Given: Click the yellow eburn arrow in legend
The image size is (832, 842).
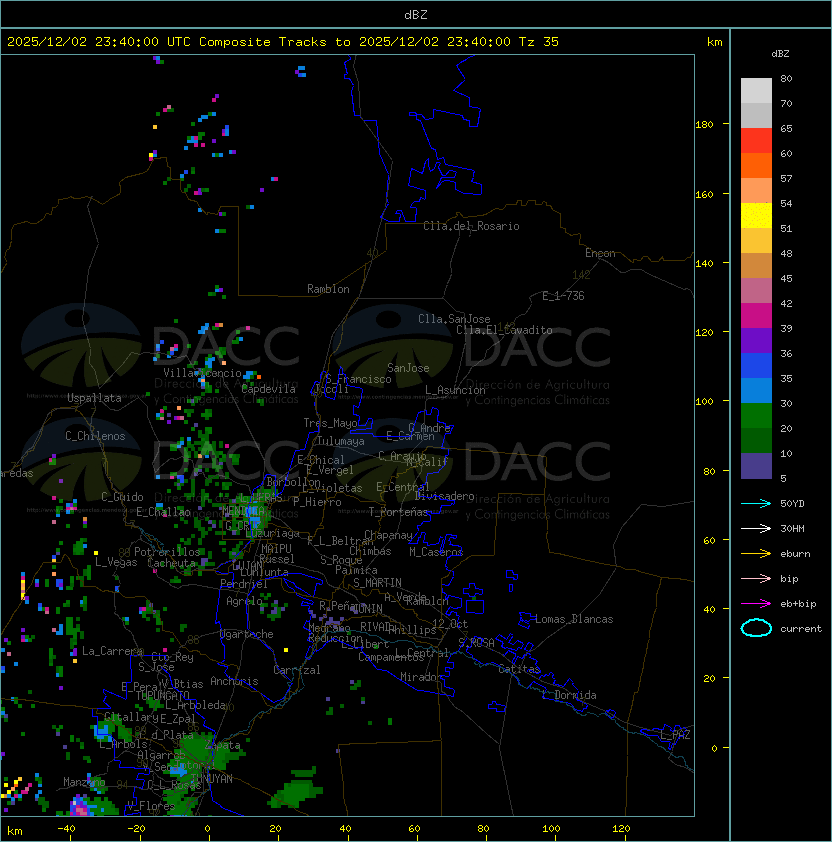Looking at the screenshot, I should [756, 554].
